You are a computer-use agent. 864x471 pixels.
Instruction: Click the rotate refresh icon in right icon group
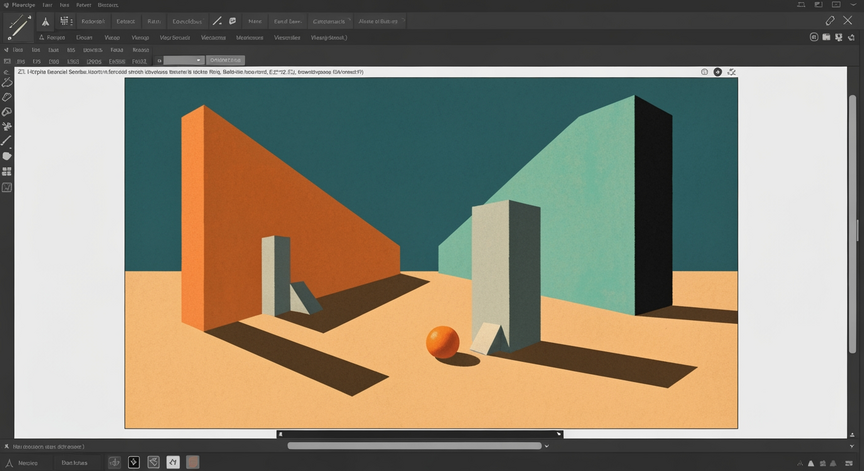[851, 37]
